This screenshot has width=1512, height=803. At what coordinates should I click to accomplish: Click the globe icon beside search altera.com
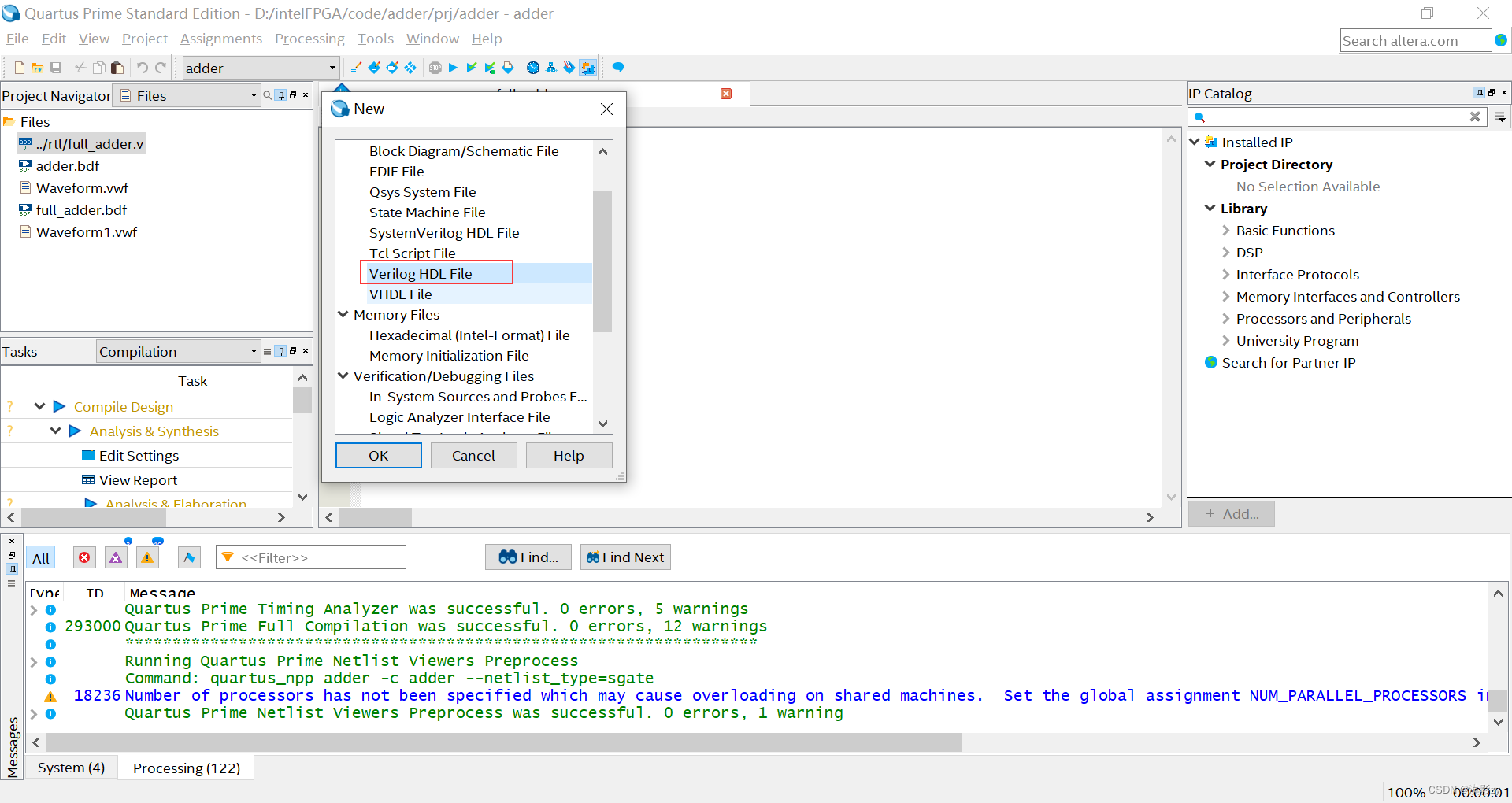(x=1501, y=40)
